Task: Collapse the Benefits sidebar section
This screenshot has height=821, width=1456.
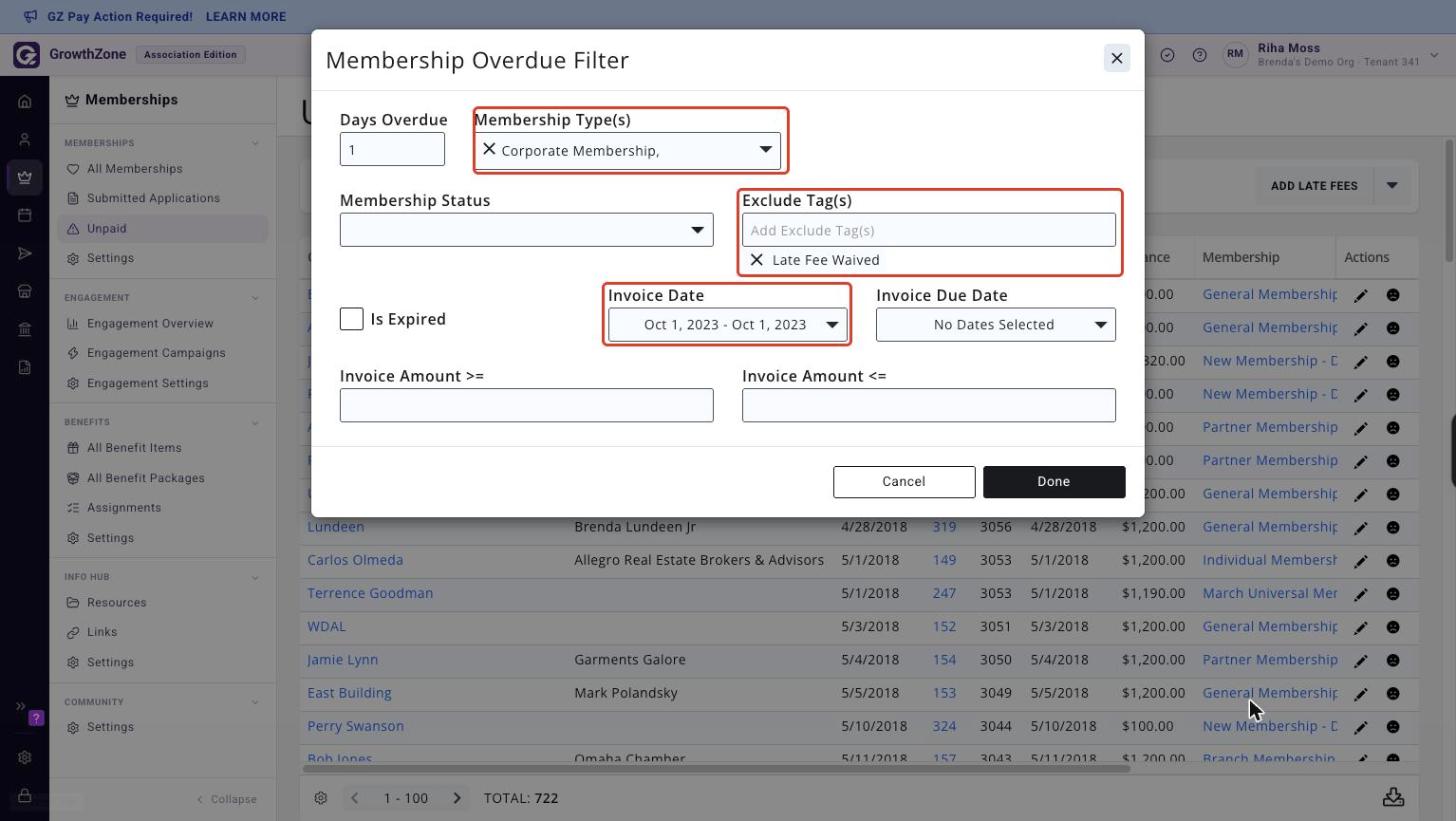Action: pos(255,422)
